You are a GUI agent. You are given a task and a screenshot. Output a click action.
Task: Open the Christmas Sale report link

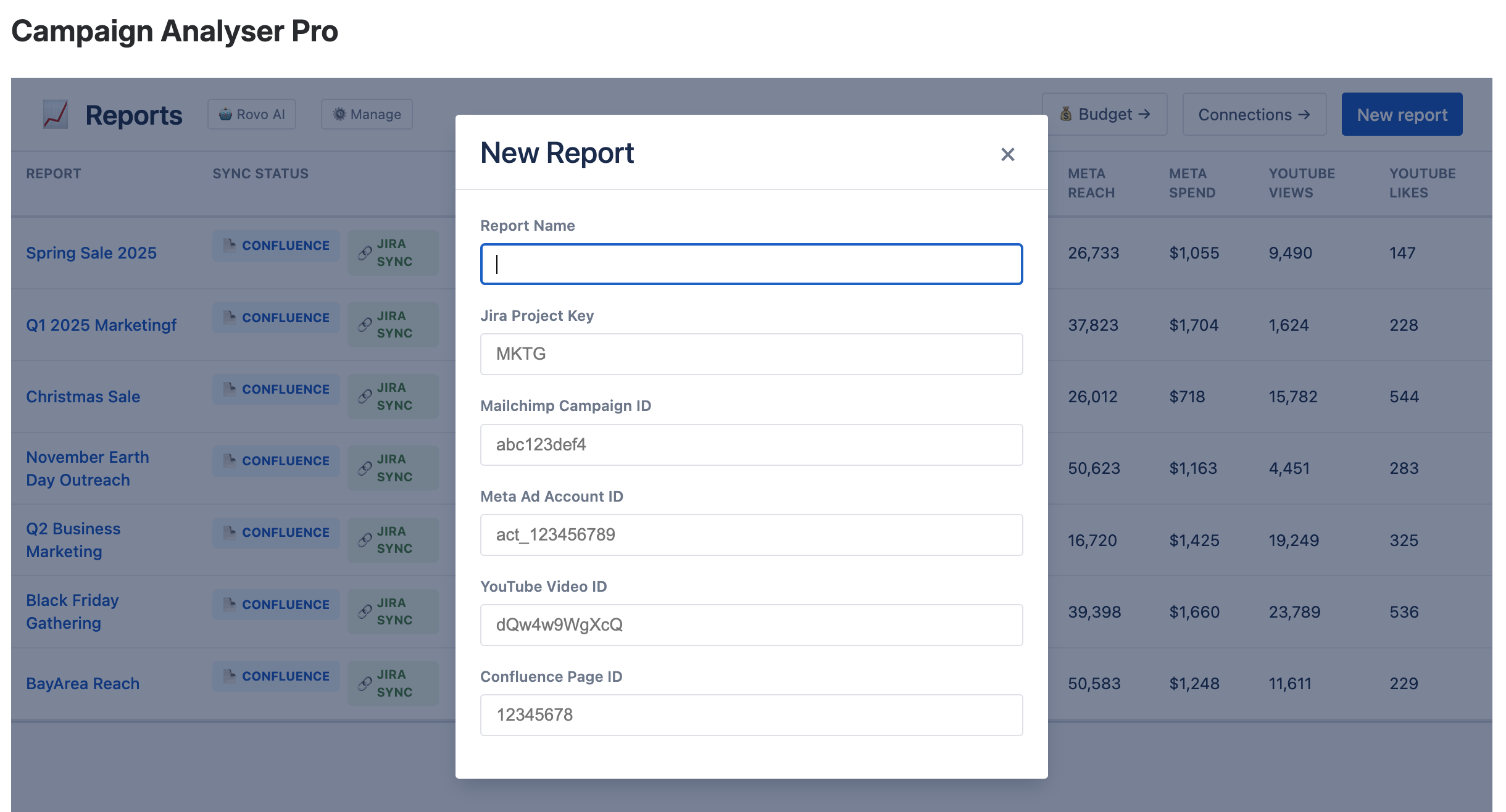(x=83, y=397)
